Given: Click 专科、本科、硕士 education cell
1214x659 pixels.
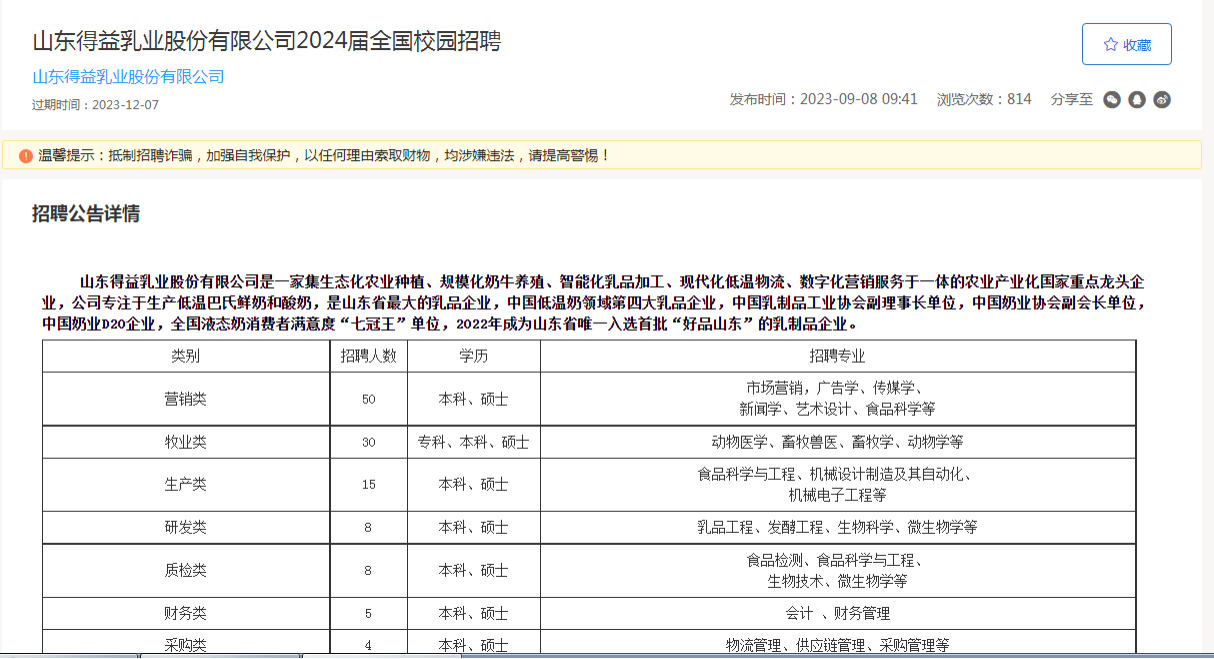Looking at the screenshot, I should tap(473, 442).
